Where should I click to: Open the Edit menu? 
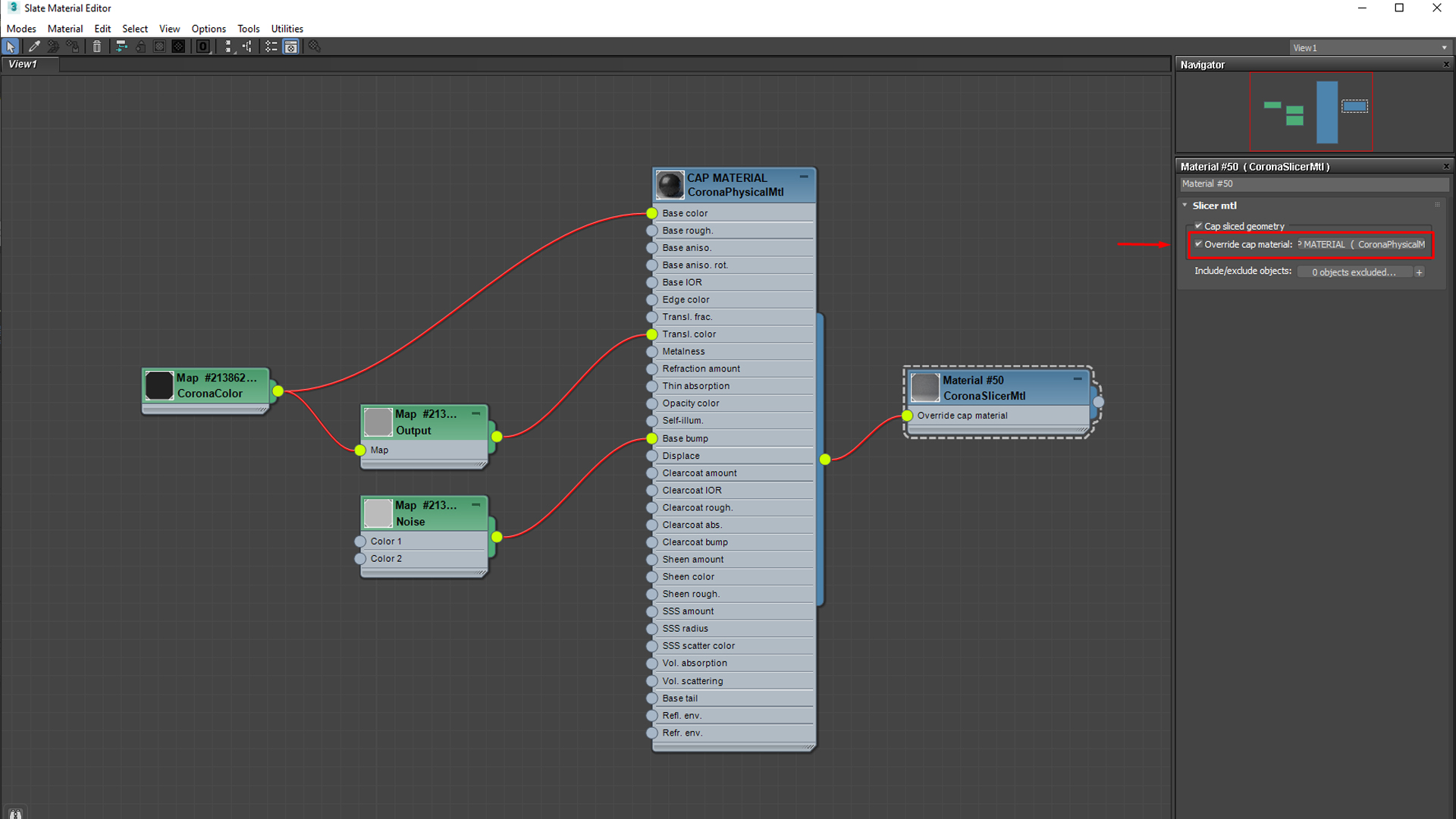point(102,29)
